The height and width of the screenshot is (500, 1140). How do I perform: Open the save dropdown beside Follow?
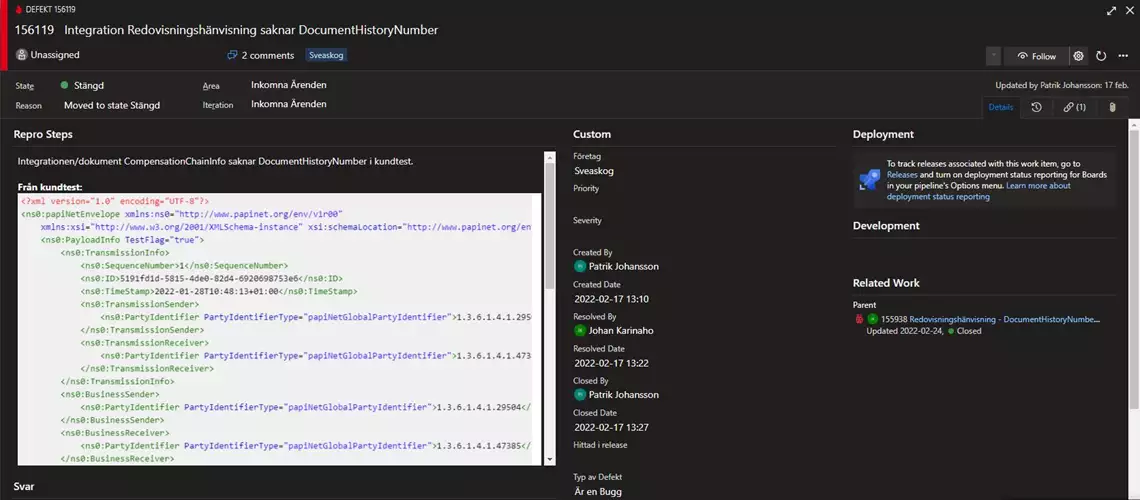(993, 56)
